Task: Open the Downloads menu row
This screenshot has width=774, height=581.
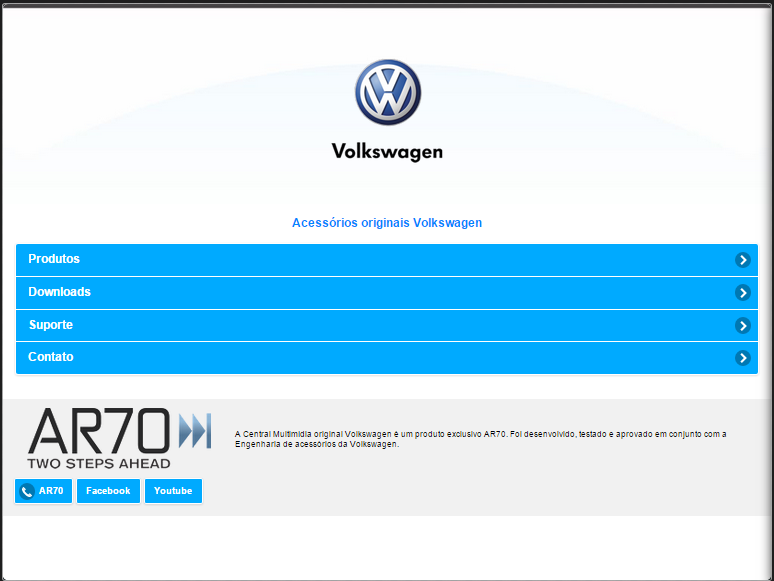Action: [387, 293]
